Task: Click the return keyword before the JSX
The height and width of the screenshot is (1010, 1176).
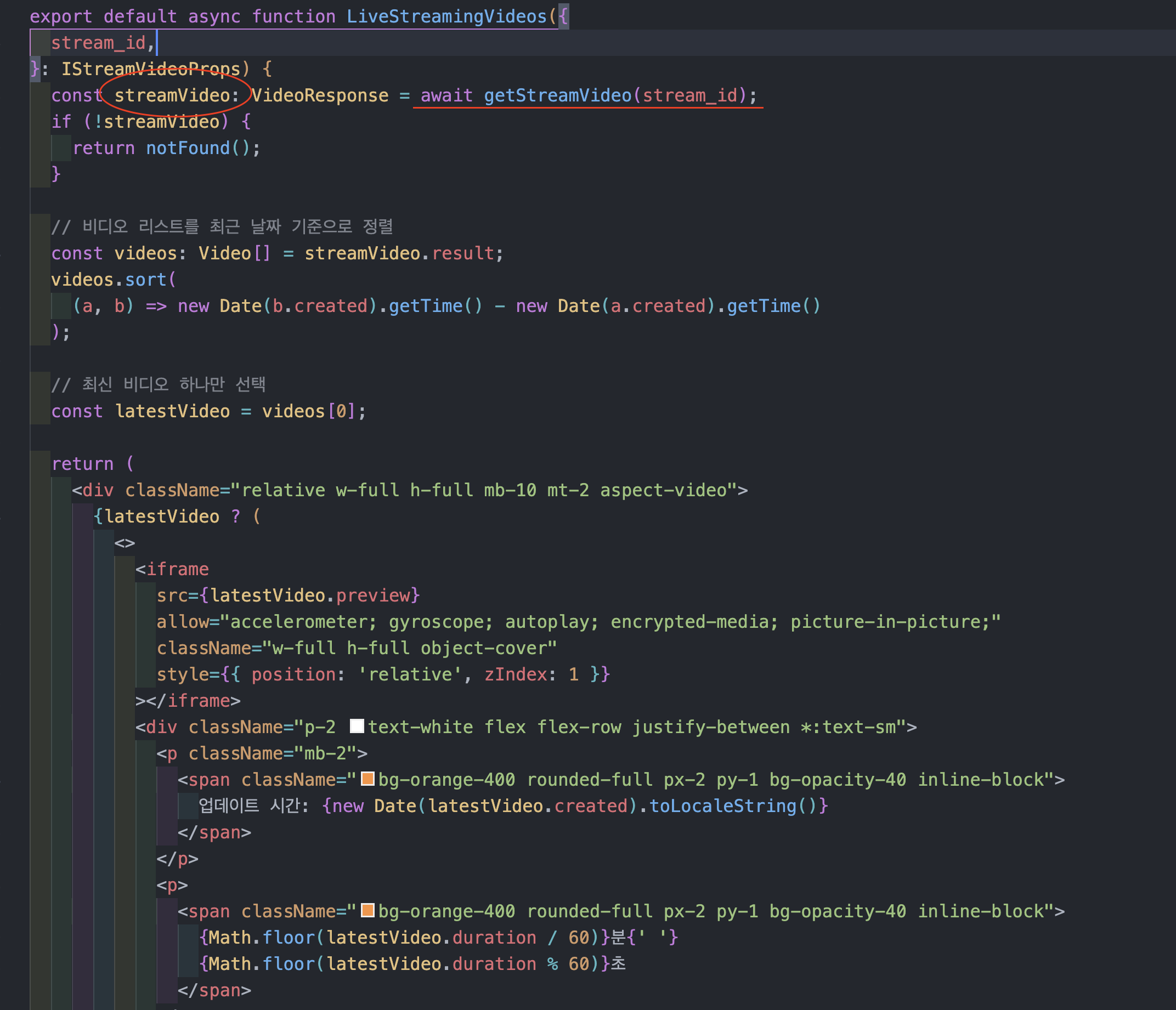Action: 82,464
